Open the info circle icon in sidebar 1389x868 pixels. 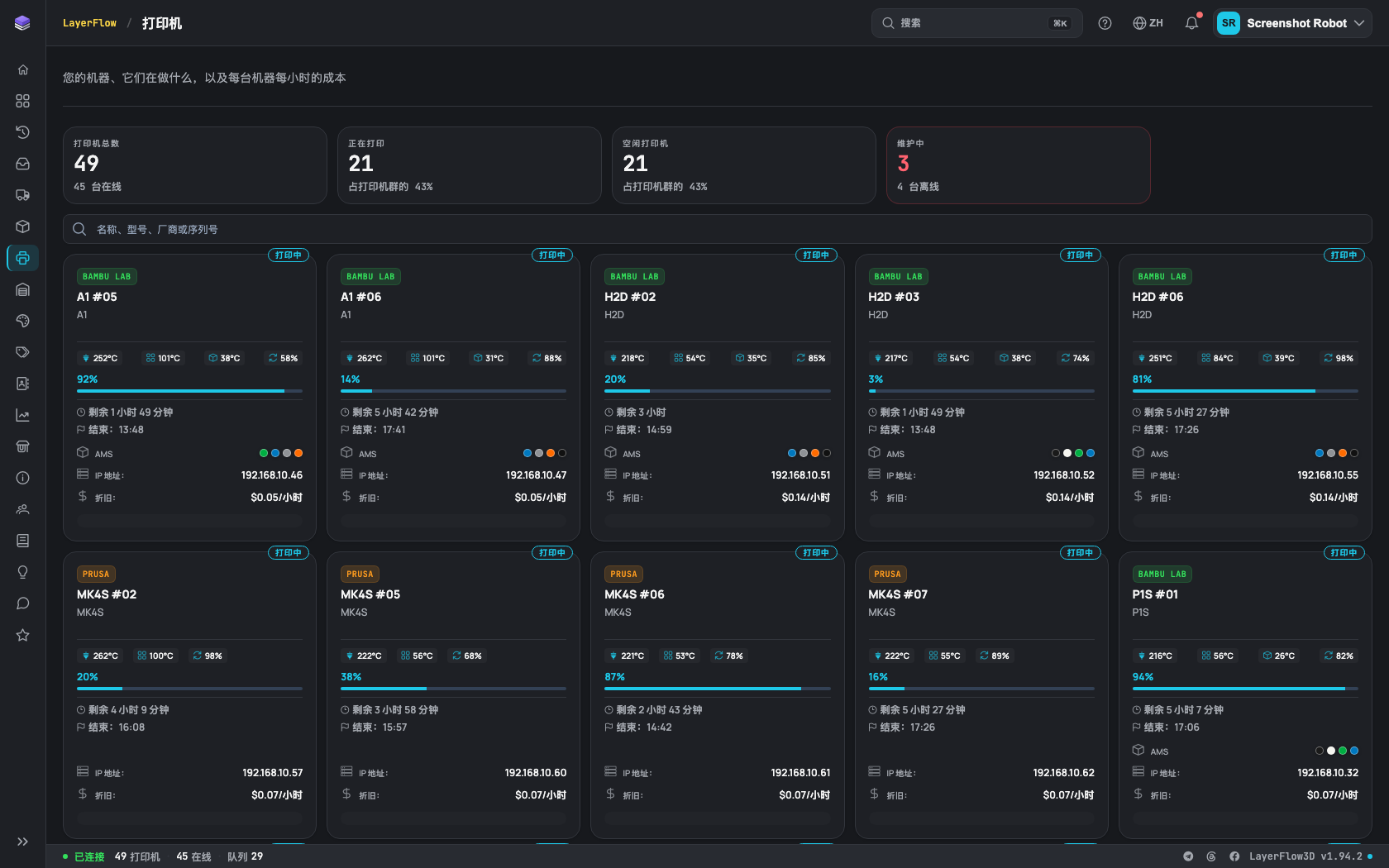click(x=22, y=478)
